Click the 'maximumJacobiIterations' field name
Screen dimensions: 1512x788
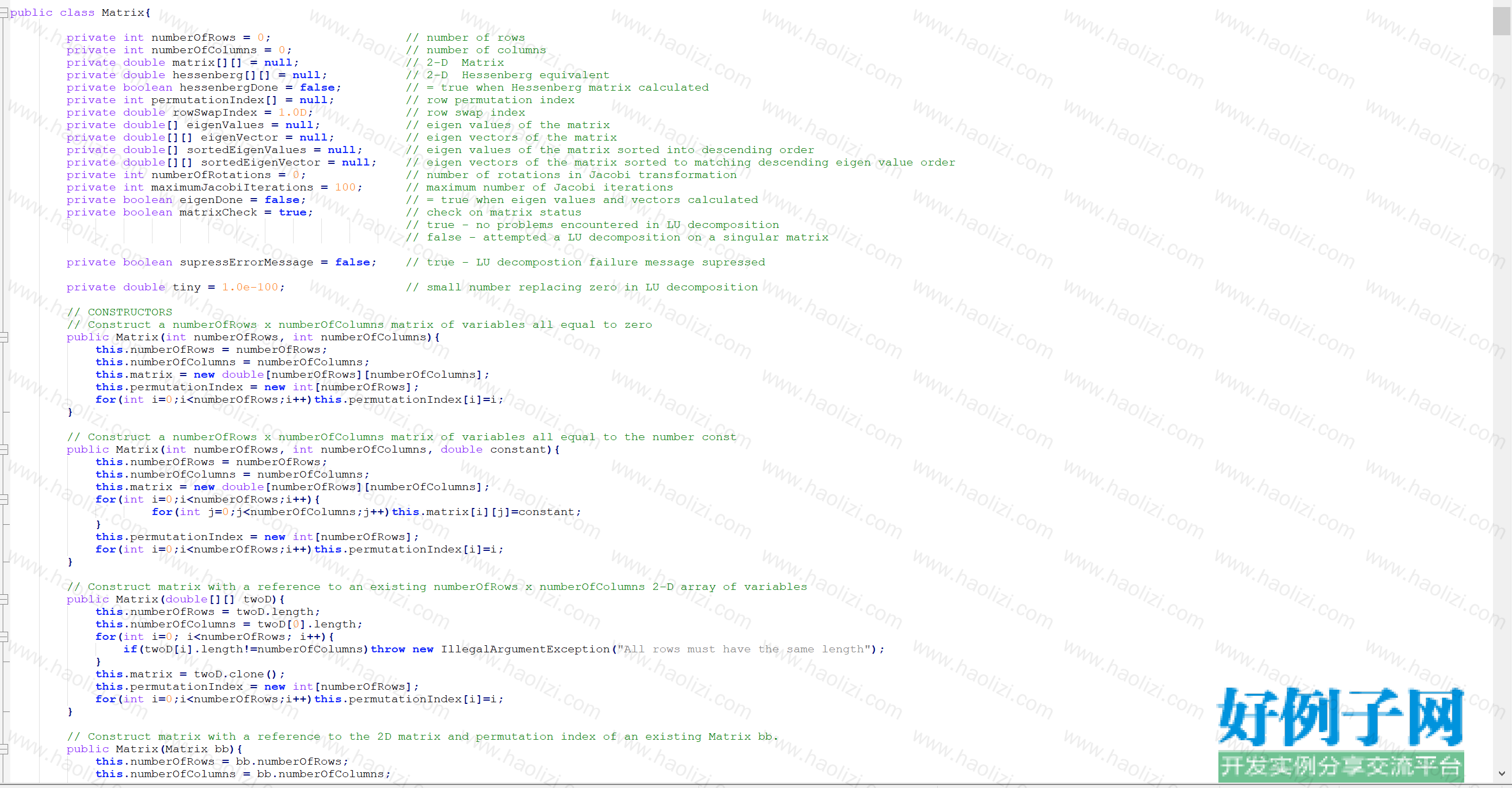(232, 187)
